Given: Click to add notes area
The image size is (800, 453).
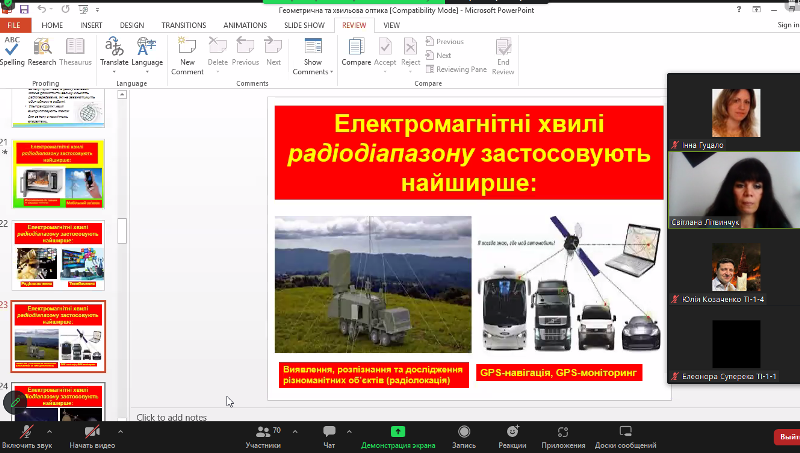Looking at the screenshot, I should coord(171,417).
